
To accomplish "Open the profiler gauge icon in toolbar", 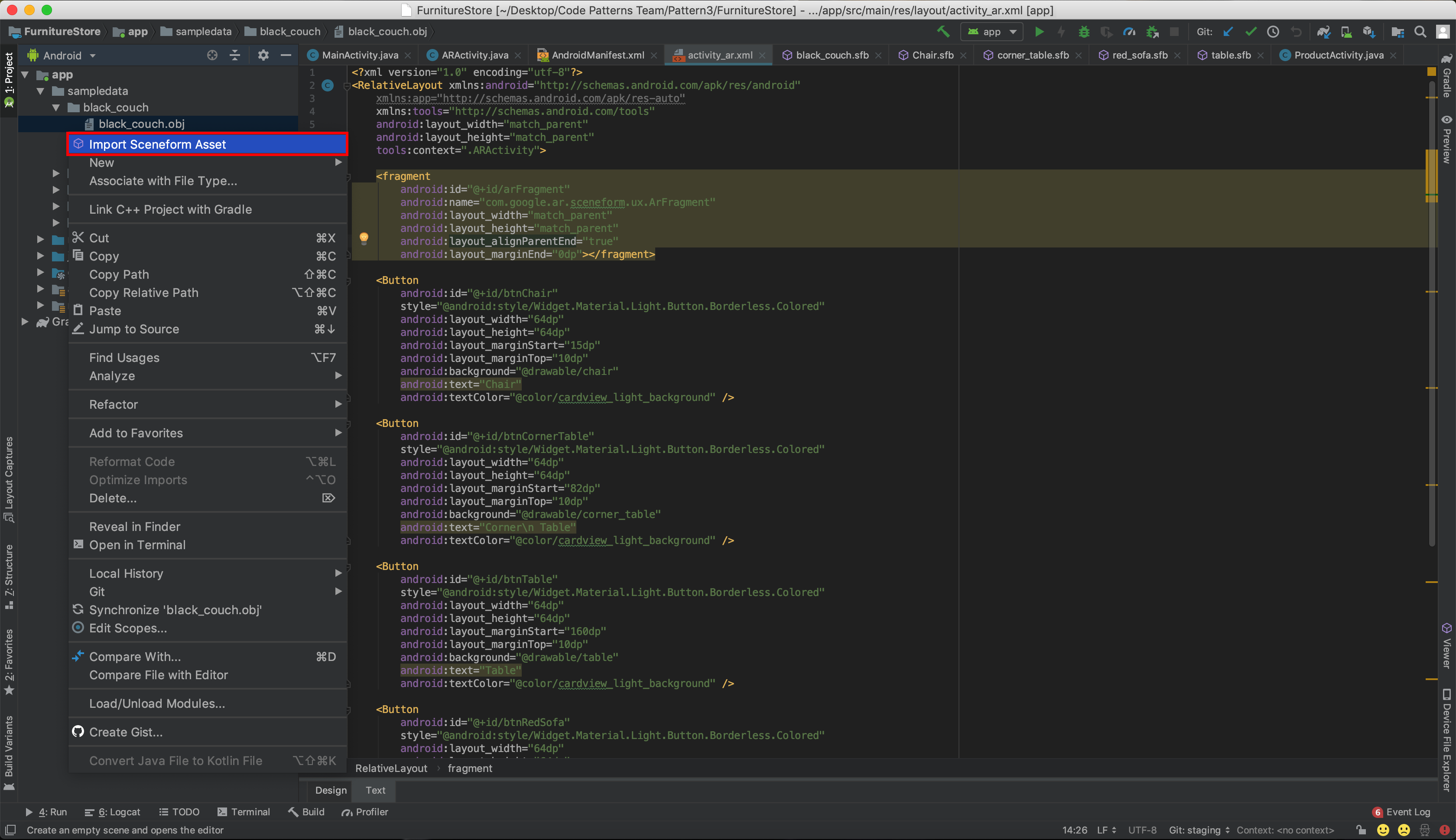I will pyautogui.click(x=1129, y=32).
